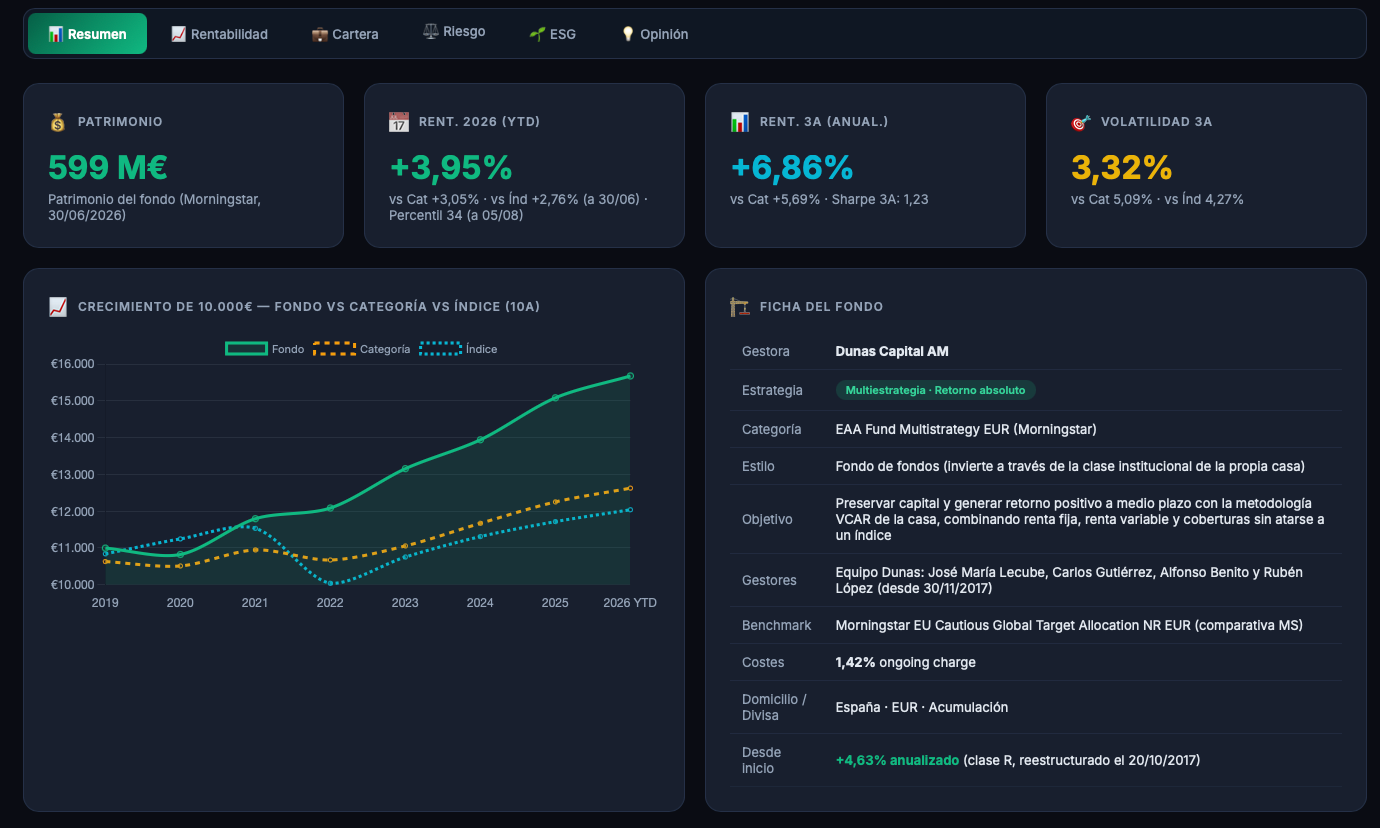Hide the Categoría series via the chart legend
This screenshot has height=828, width=1380.
(x=362, y=349)
